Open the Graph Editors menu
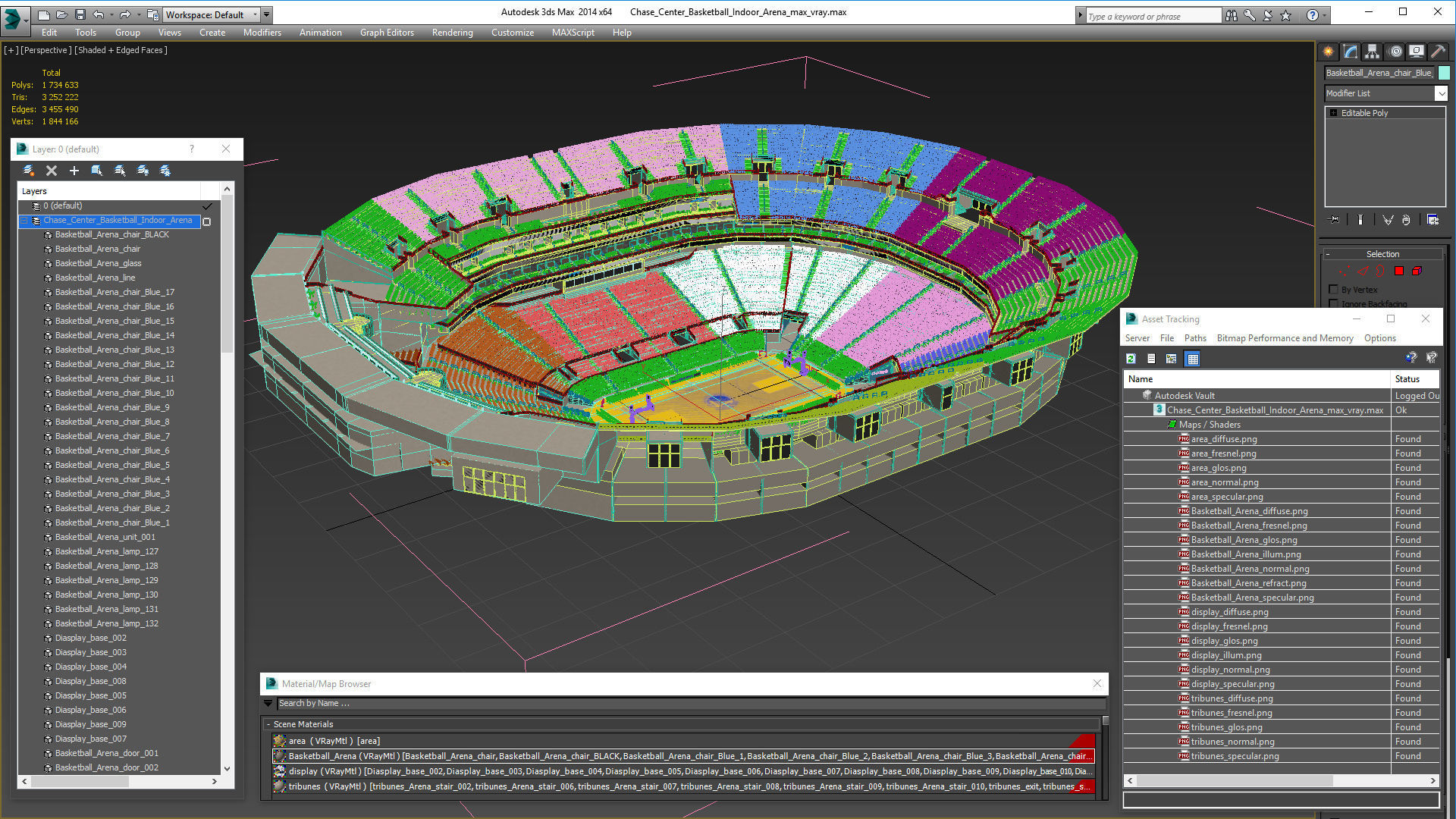The image size is (1456, 819). pos(387,33)
